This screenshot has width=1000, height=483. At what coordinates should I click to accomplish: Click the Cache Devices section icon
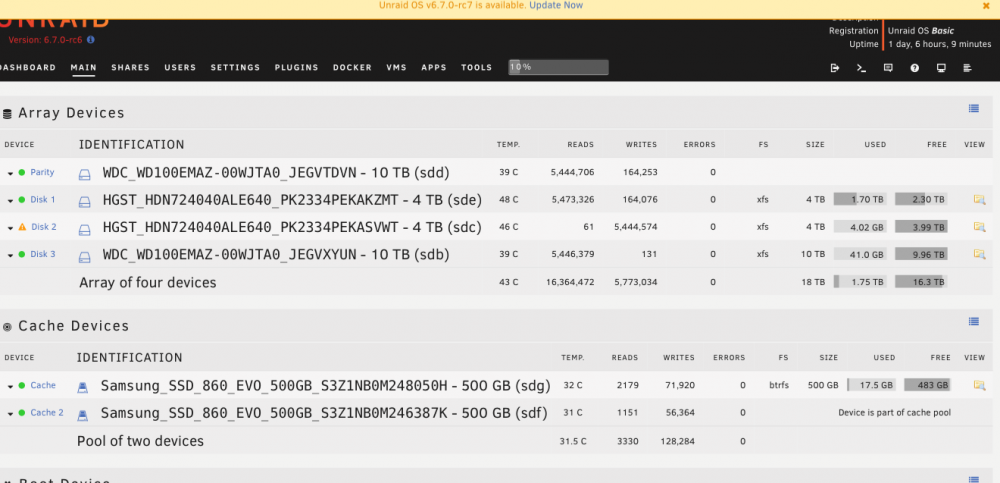click(7, 327)
